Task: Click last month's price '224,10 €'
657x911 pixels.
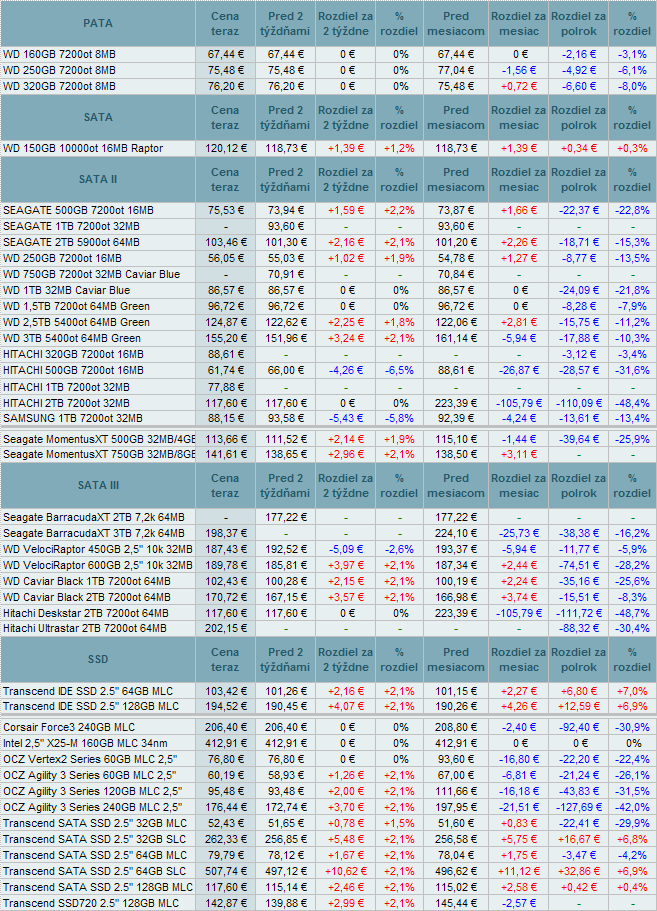Action: [x=456, y=533]
